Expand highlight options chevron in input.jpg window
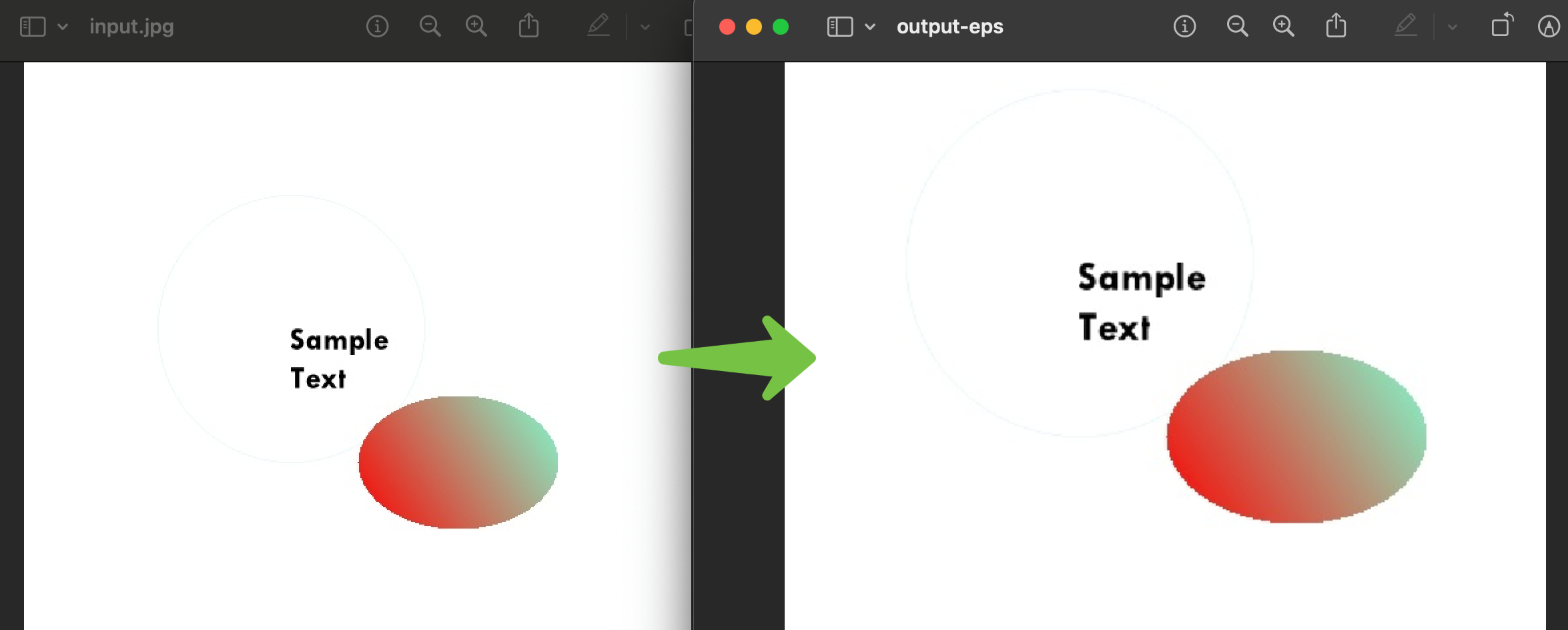Image resolution: width=1568 pixels, height=630 pixels. click(x=645, y=27)
